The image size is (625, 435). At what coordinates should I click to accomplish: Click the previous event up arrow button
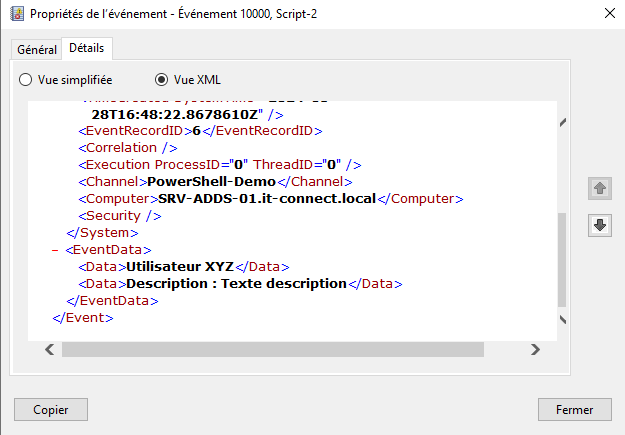[600, 188]
